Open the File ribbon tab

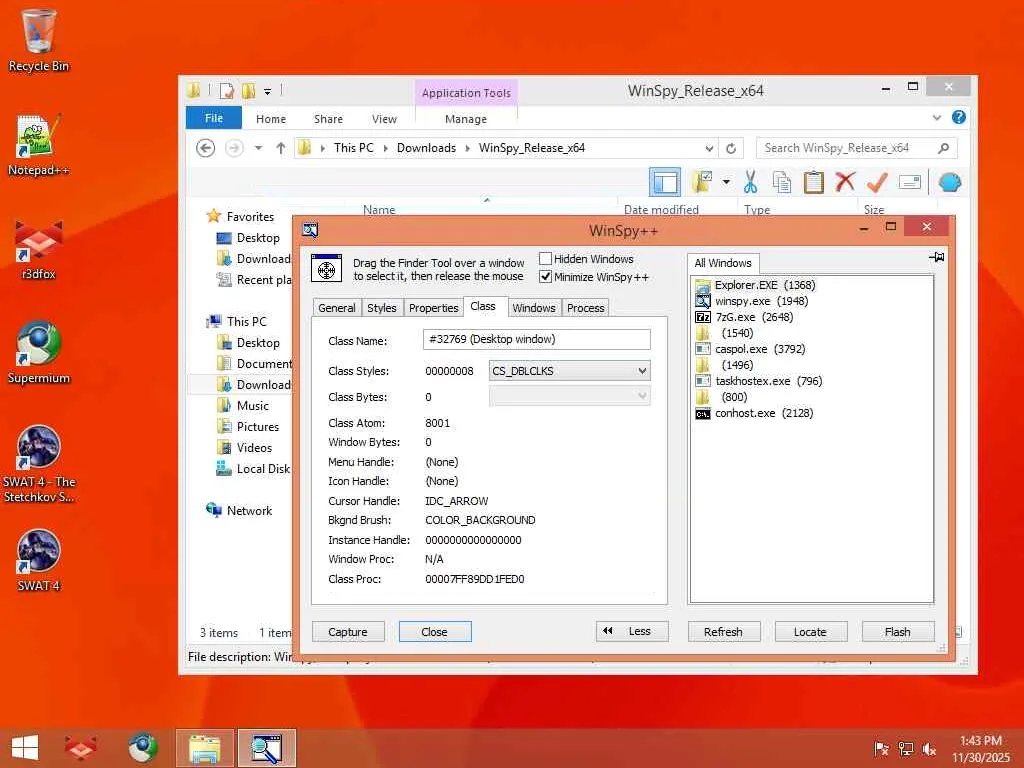(x=214, y=118)
